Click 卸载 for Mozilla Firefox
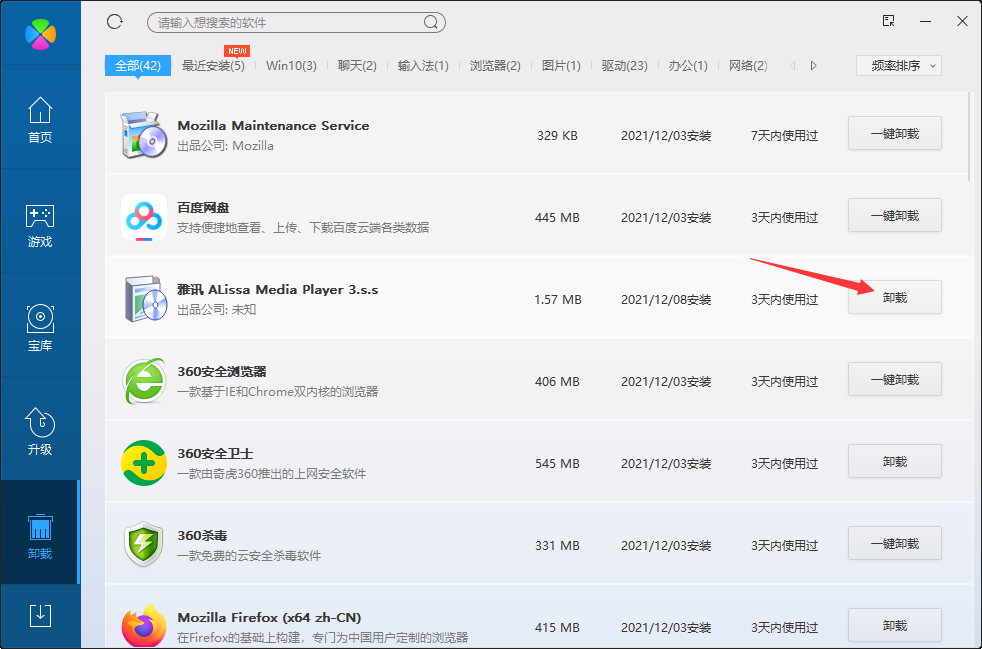The height and width of the screenshot is (649, 982). 894,625
